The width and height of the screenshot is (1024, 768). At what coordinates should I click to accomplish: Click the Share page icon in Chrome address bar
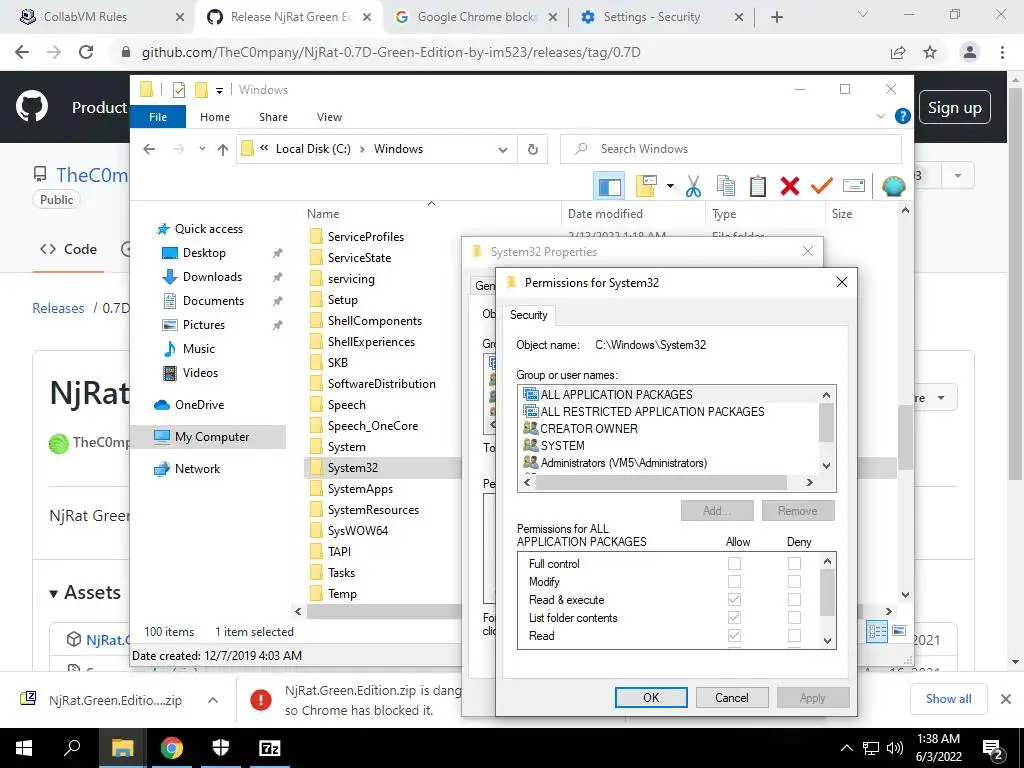coord(898,52)
